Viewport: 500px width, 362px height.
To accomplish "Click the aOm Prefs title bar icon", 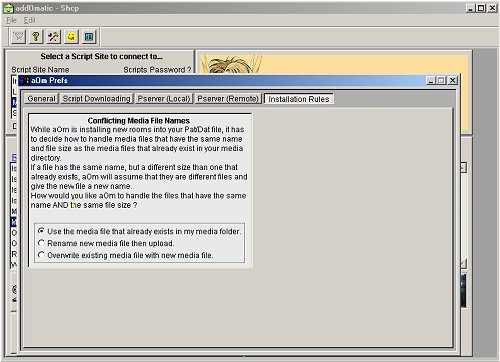I will click(25, 80).
